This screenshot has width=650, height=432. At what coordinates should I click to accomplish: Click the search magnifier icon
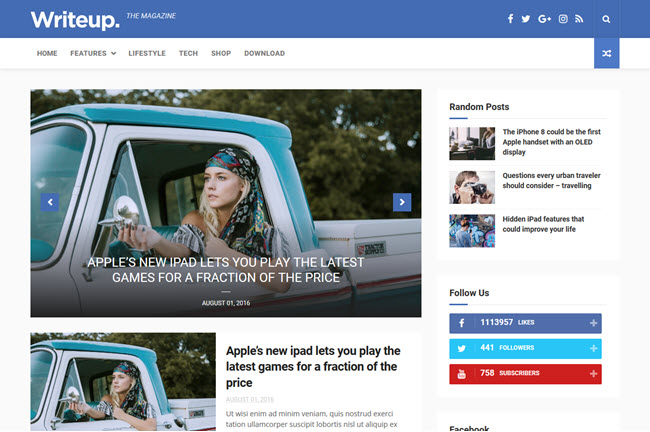point(606,19)
